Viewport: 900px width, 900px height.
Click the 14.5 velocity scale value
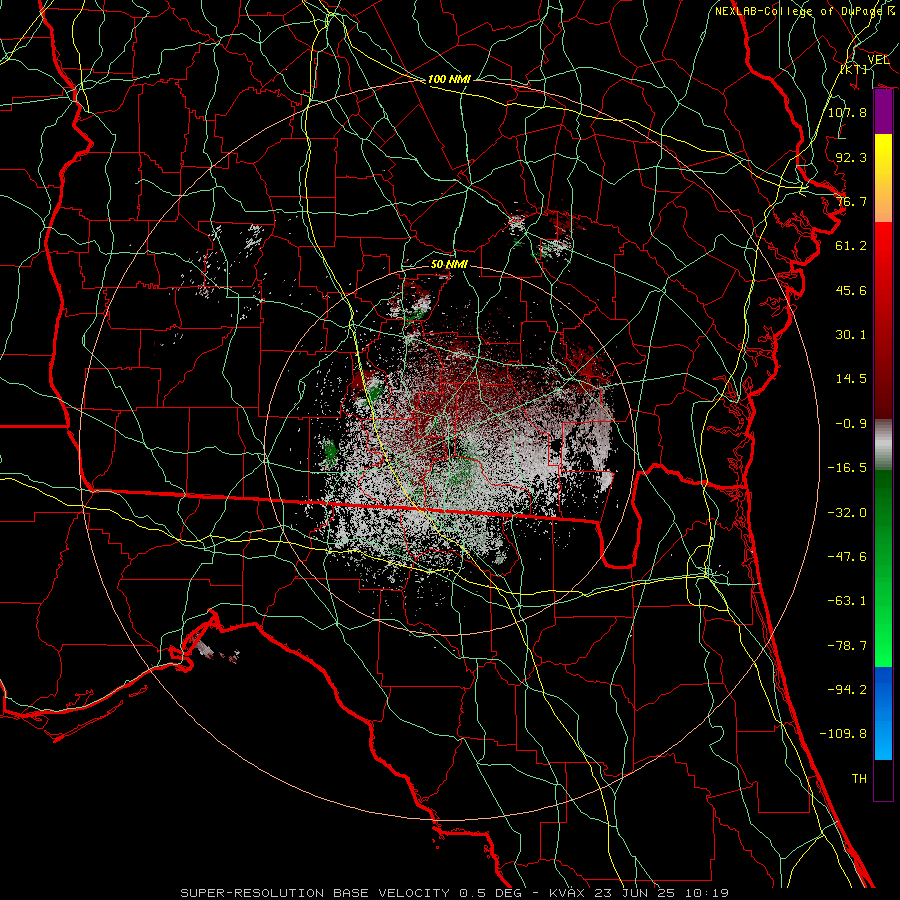(851, 379)
